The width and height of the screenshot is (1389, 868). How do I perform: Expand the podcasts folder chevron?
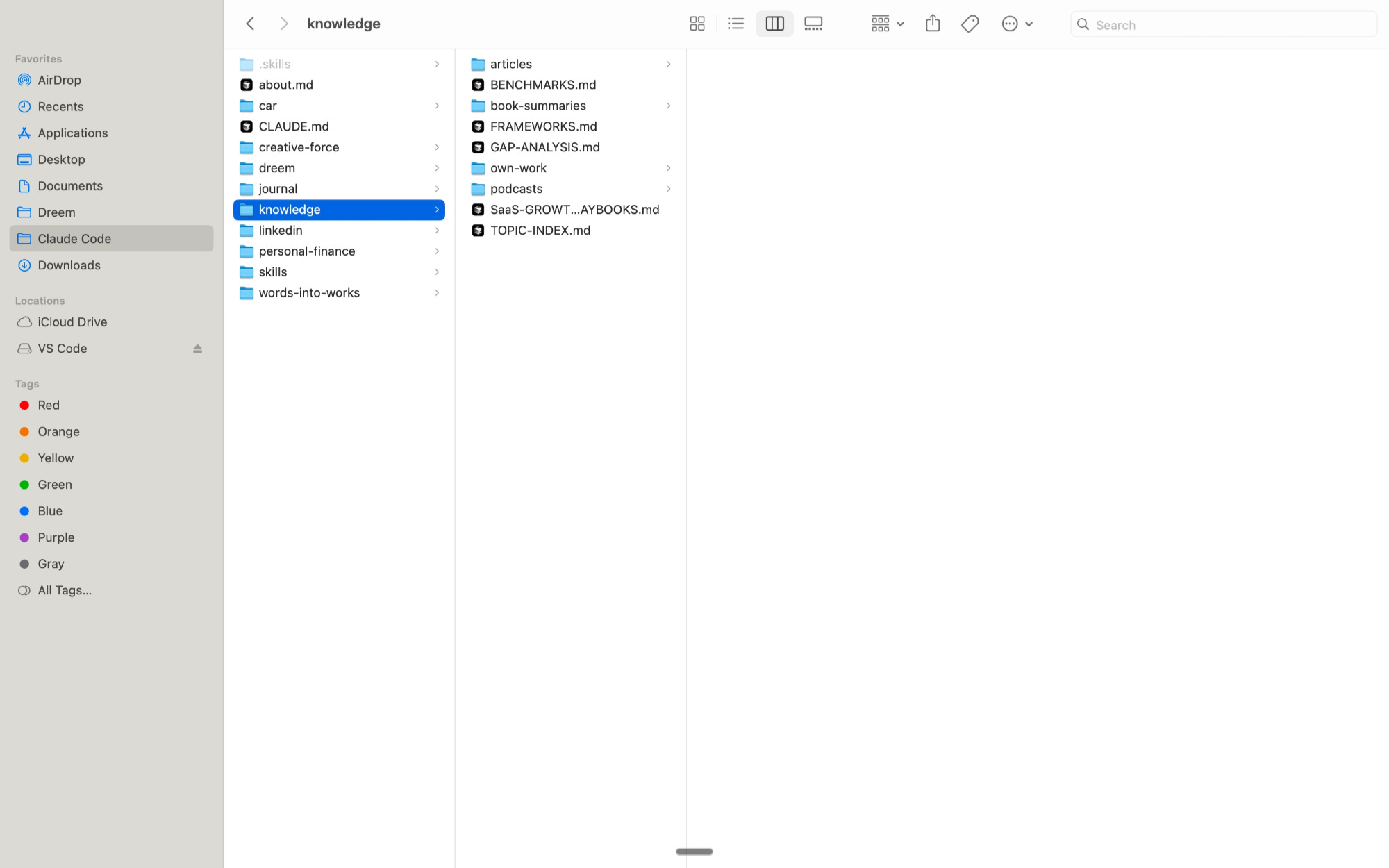668,189
